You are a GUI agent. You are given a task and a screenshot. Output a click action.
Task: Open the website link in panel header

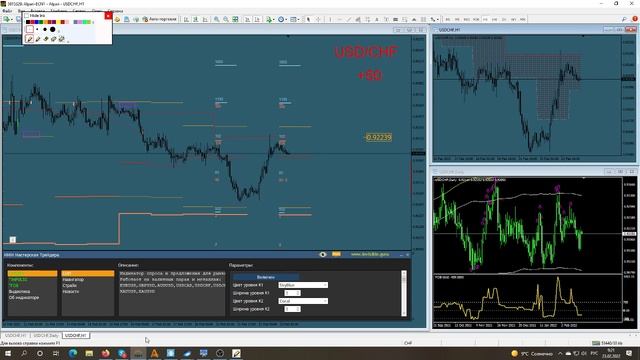click(370, 254)
